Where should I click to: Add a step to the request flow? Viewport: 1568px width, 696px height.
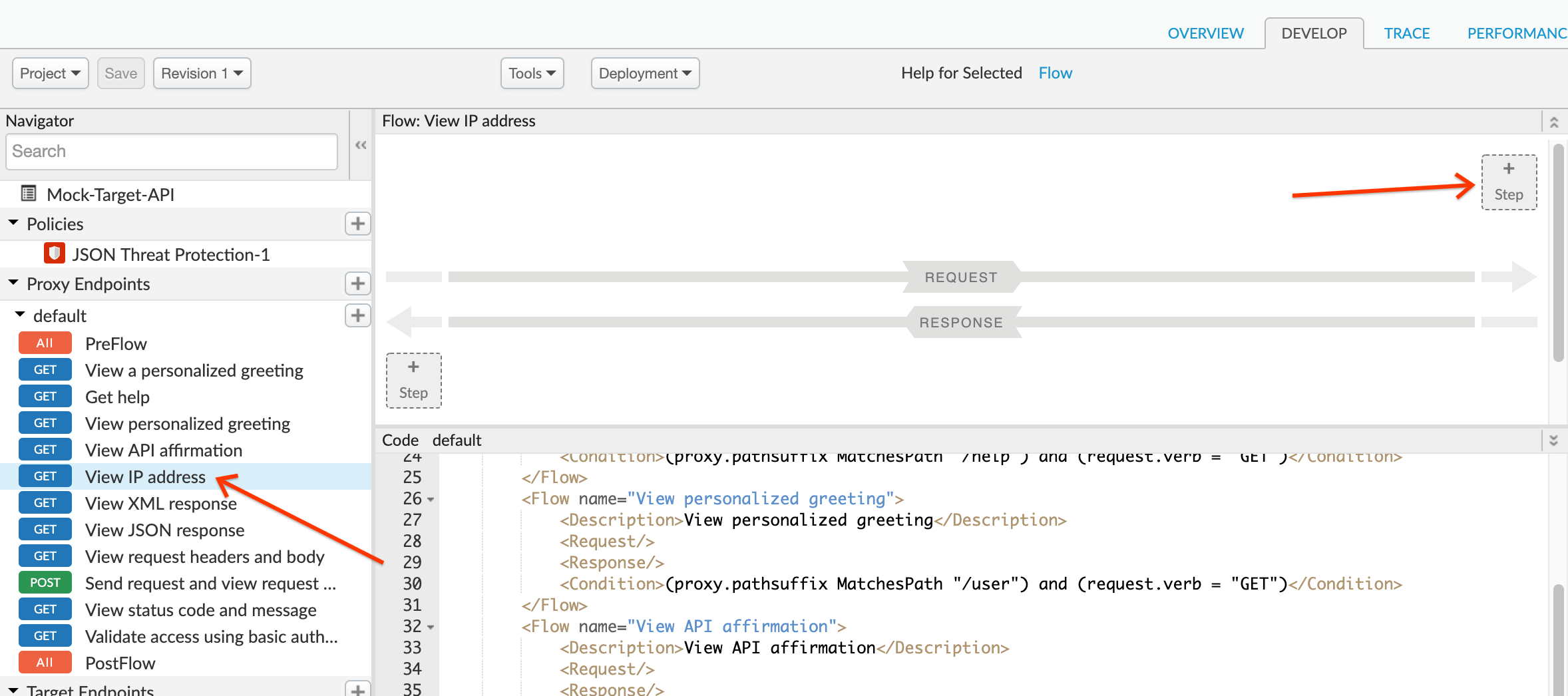pyautogui.click(x=1508, y=182)
